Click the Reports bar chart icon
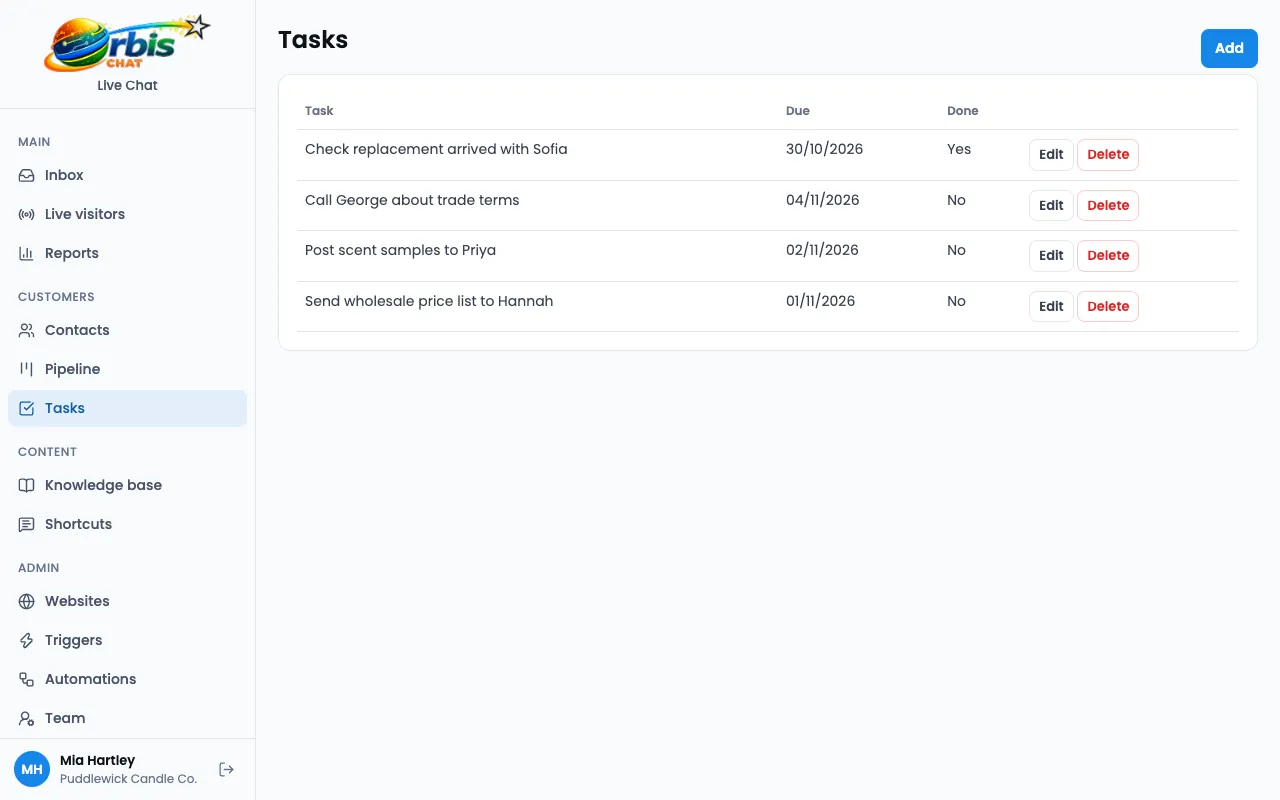The image size is (1280, 800). click(x=27, y=253)
